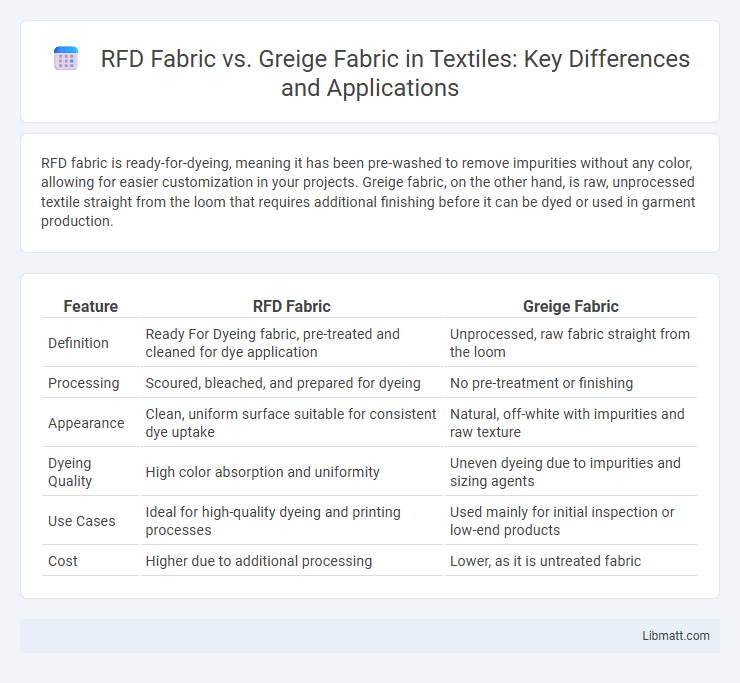Select the 'RFD Fabric' column header
The width and height of the screenshot is (740, 683).
click(291, 306)
